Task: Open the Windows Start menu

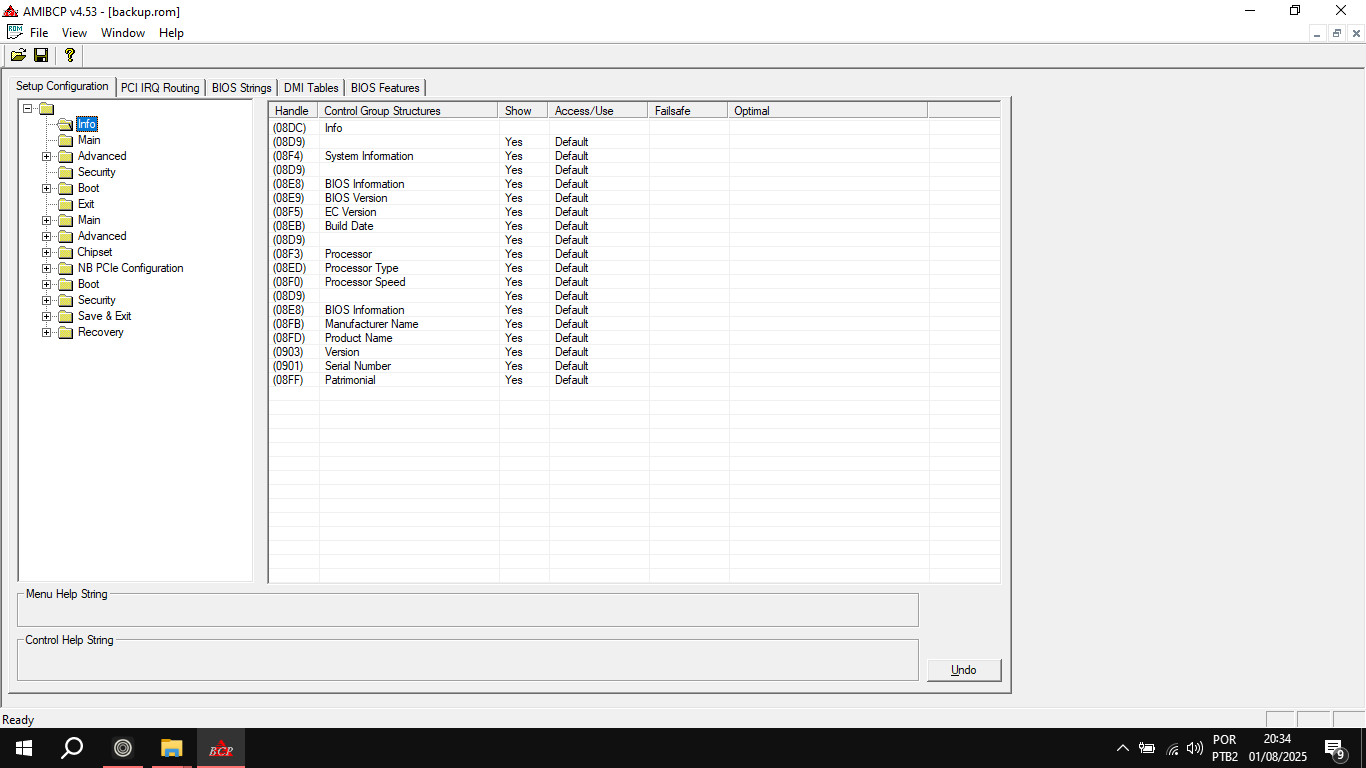Action: 24,748
